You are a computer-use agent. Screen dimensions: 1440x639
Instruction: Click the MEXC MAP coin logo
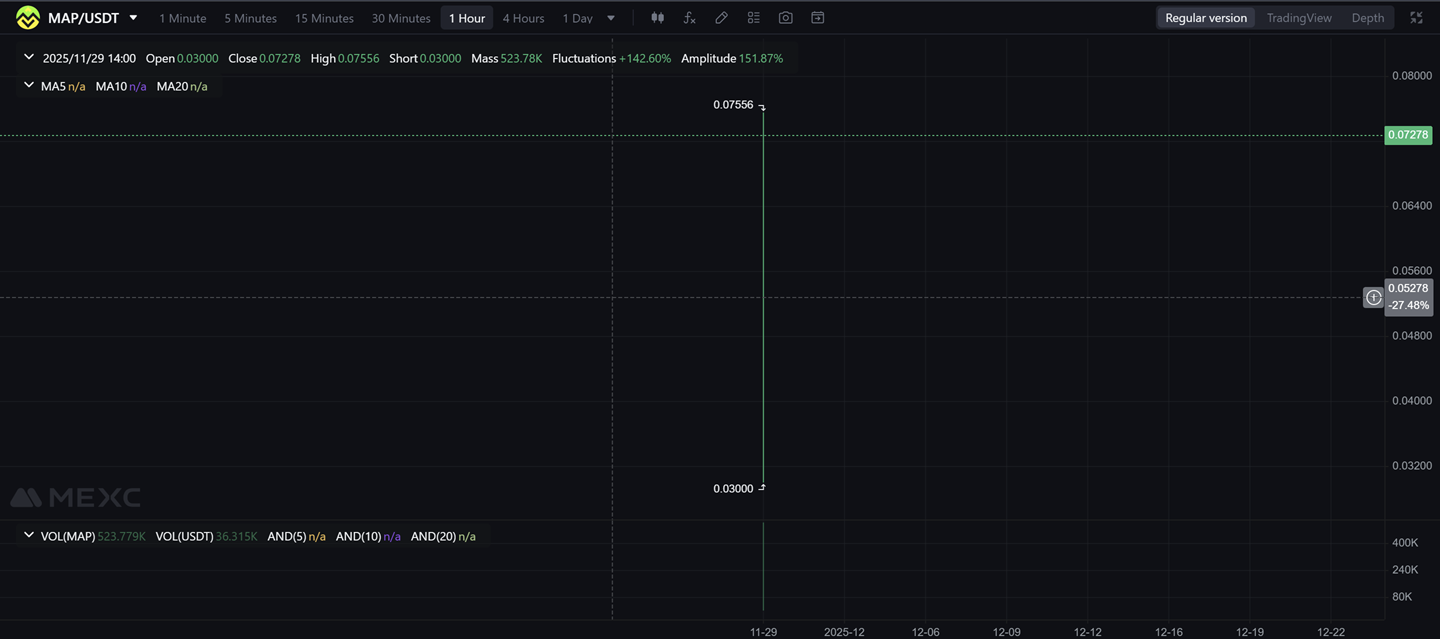pos(27,18)
